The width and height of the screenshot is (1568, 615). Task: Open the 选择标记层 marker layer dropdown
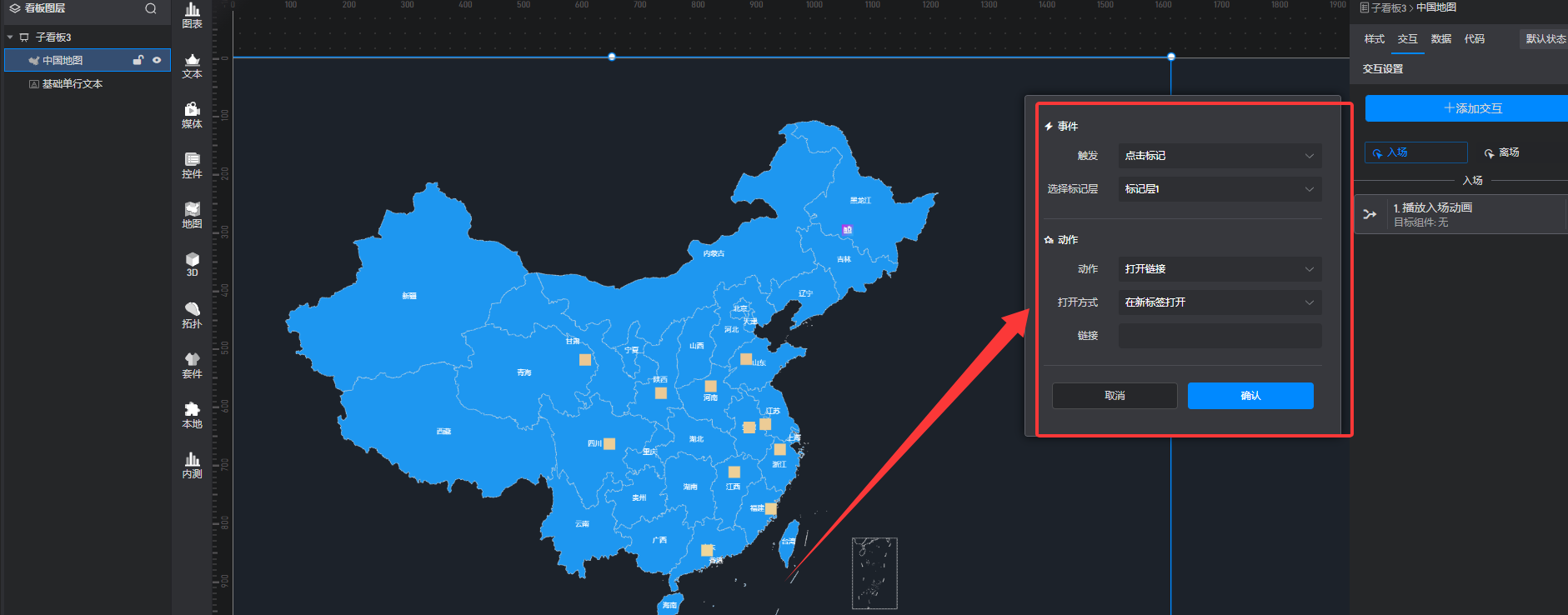[x=1219, y=189]
